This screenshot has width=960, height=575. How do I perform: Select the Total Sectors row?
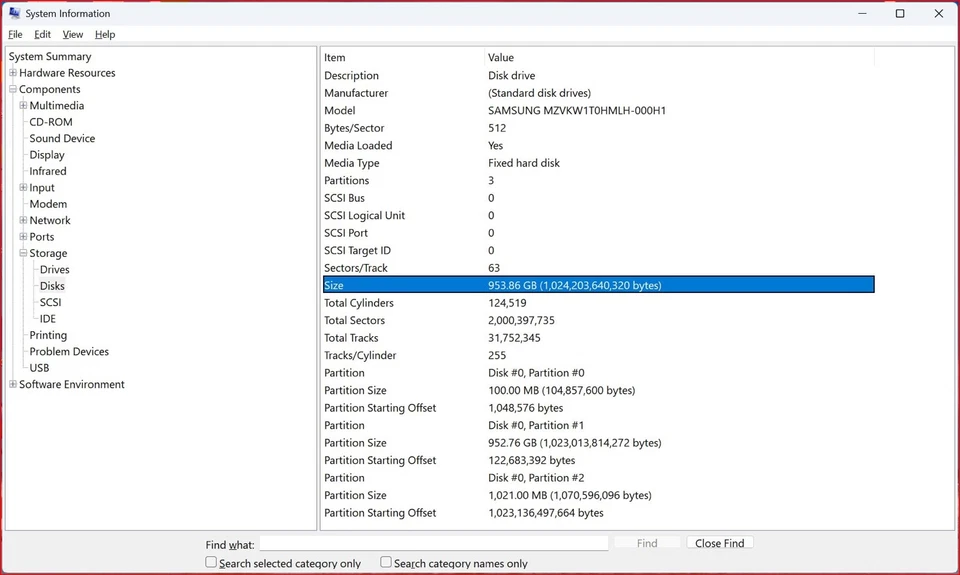(x=598, y=320)
